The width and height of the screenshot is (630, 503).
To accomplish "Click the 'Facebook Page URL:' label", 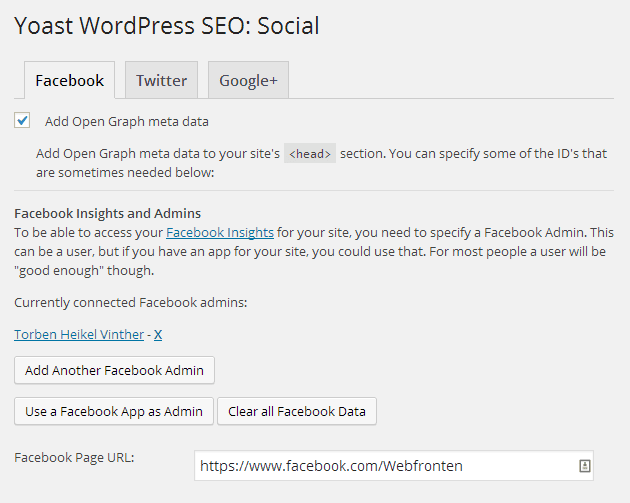I will pyautogui.click(x=74, y=458).
